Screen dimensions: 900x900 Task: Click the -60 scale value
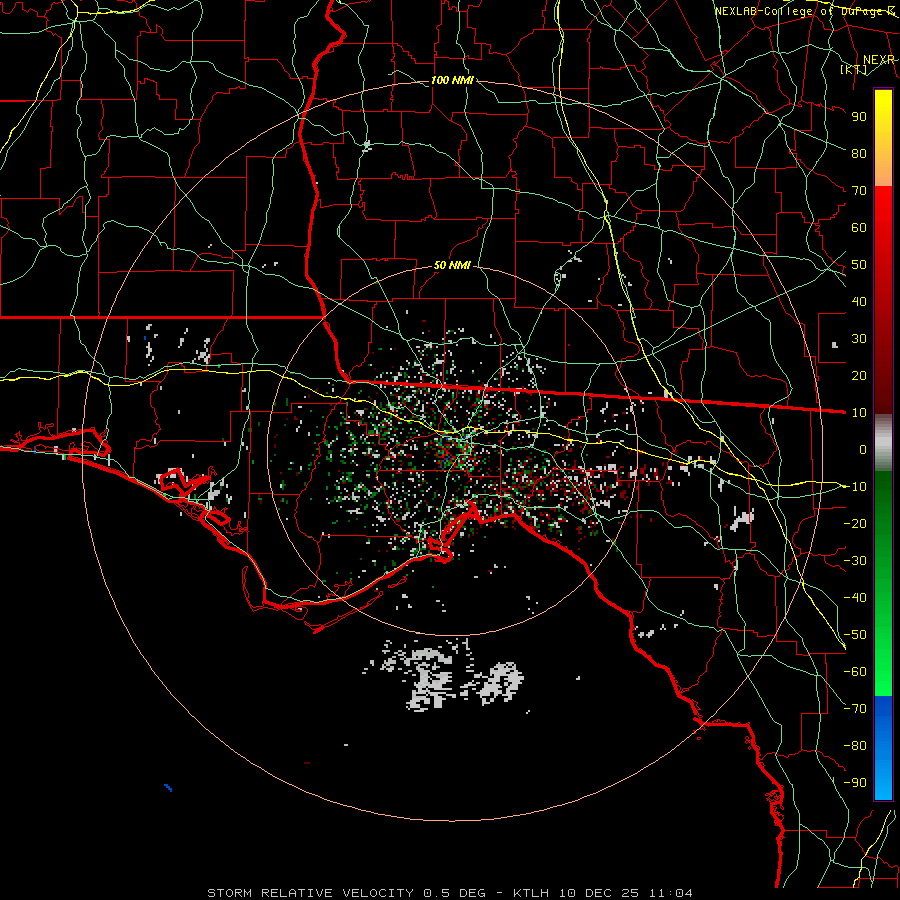(x=855, y=672)
